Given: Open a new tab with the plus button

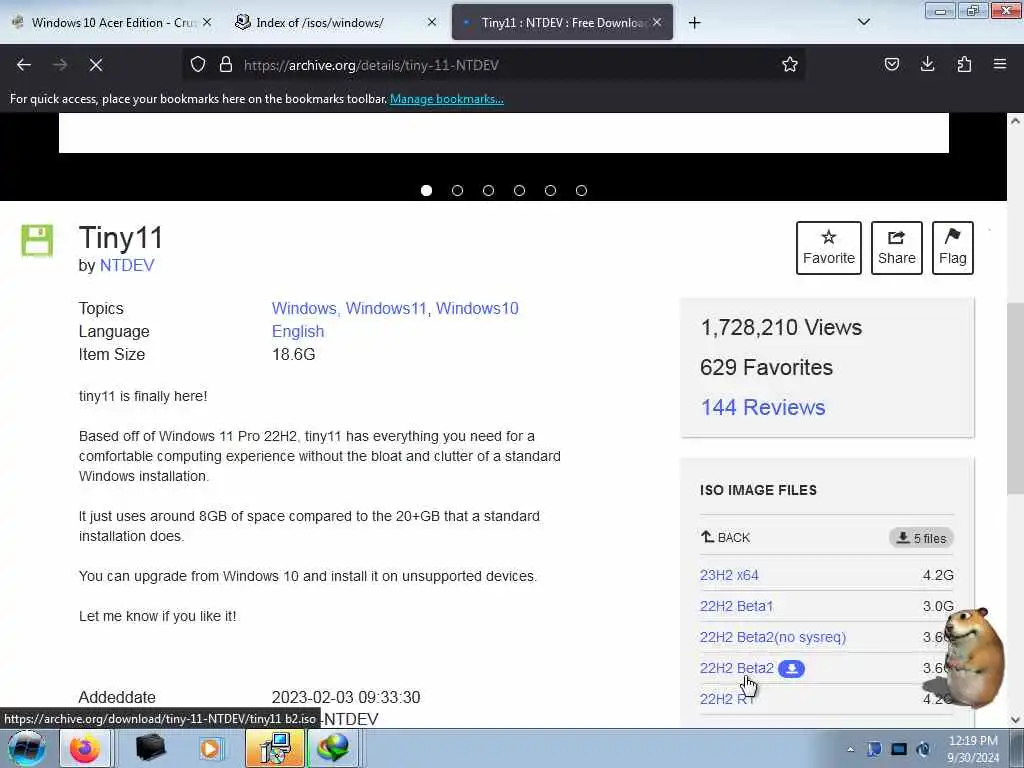Looking at the screenshot, I should coord(694,23).
